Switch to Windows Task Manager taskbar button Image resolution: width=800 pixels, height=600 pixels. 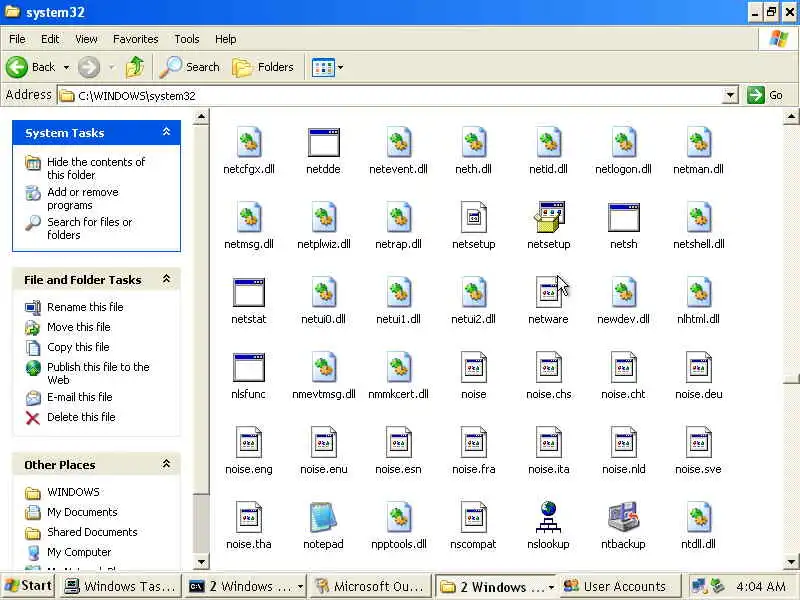click(x=120, y=586)
